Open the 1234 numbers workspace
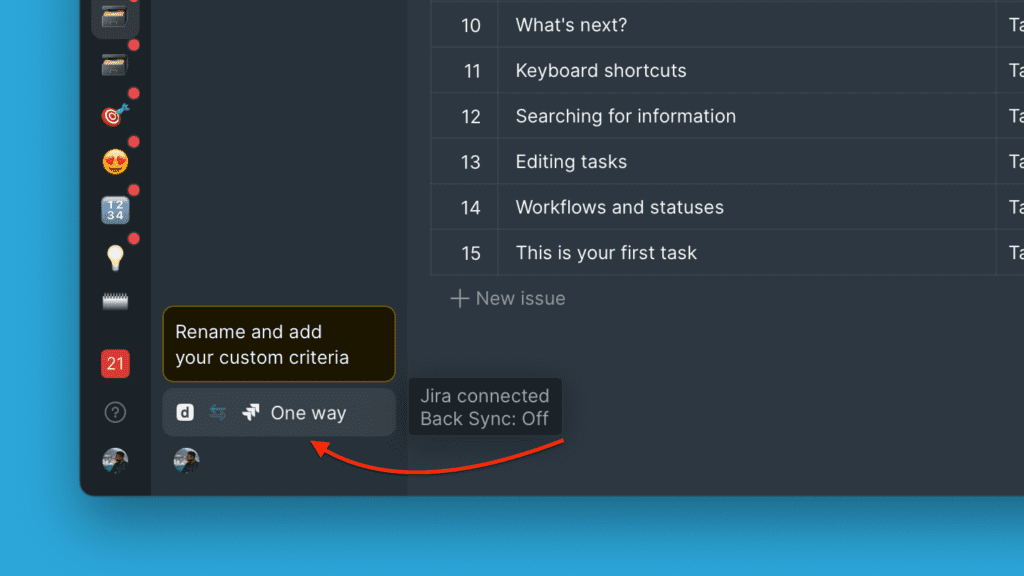Screen dimensions: 1024x576 click(x=115, y=210)
